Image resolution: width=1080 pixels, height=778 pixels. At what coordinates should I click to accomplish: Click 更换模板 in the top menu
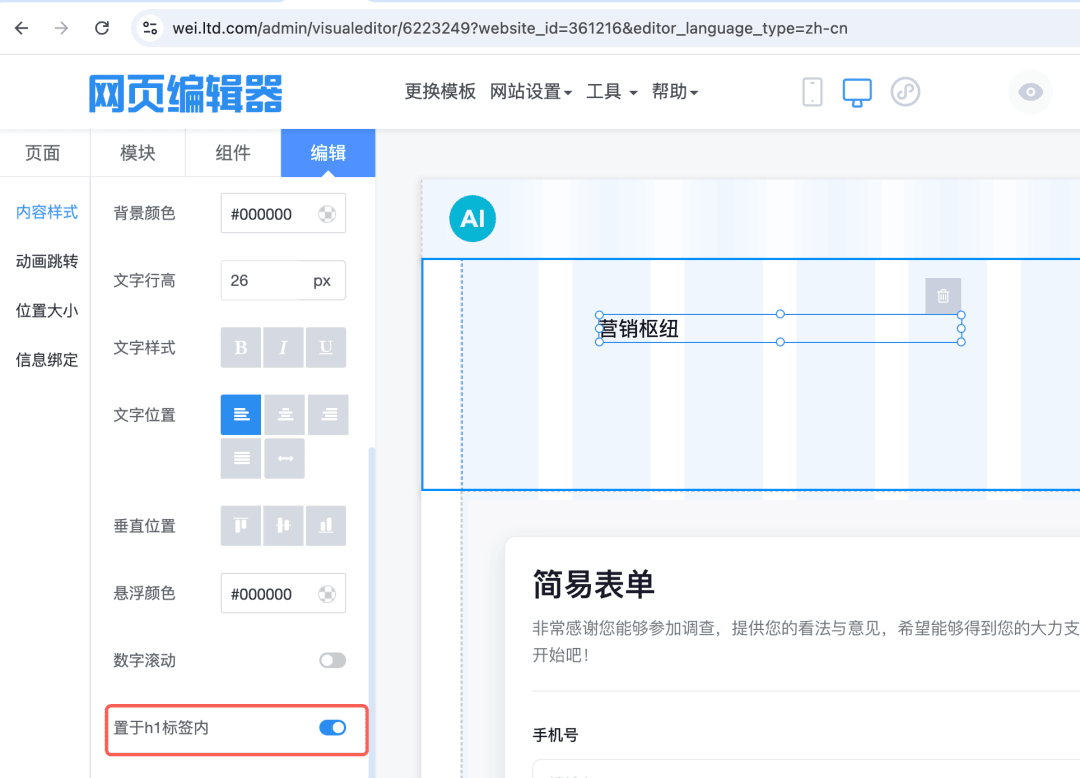(x=440, y=92)
